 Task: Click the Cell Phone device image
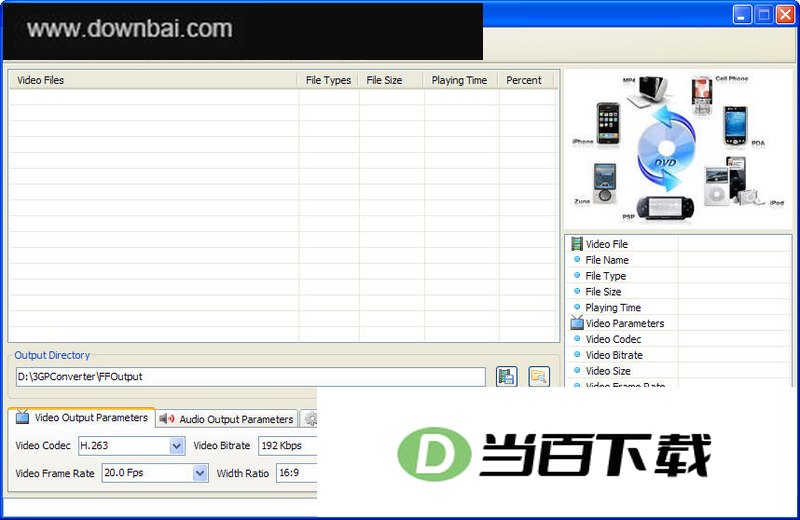coord(703,95)
